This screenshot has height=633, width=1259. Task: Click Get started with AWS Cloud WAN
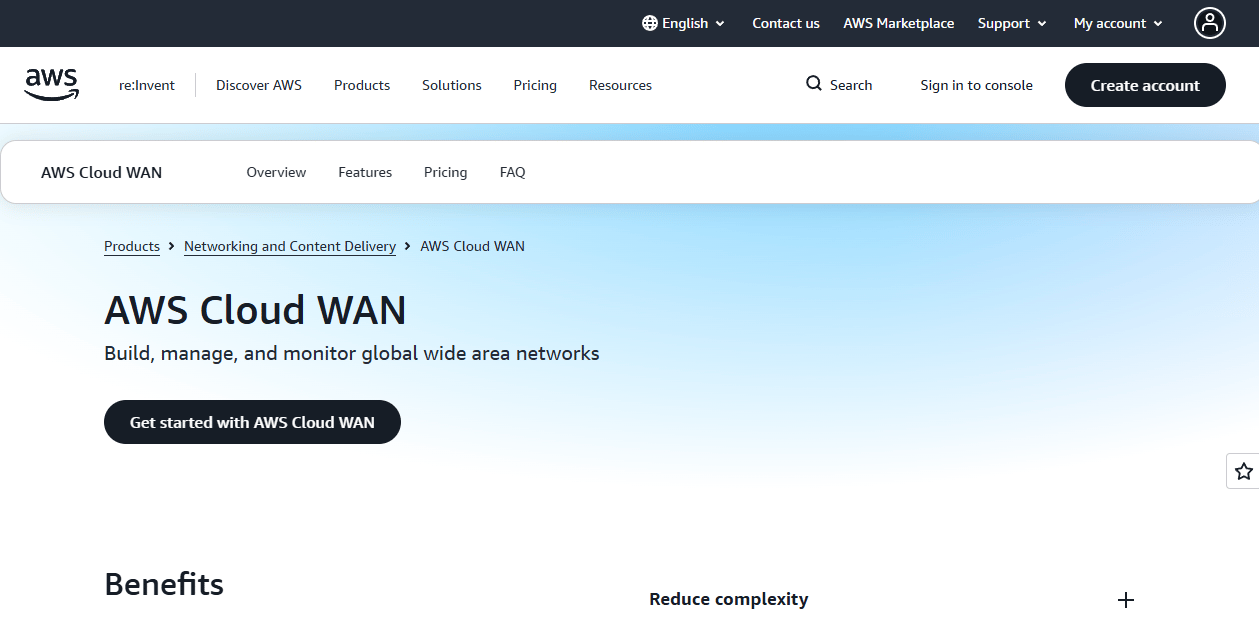[x=252, y=422]
